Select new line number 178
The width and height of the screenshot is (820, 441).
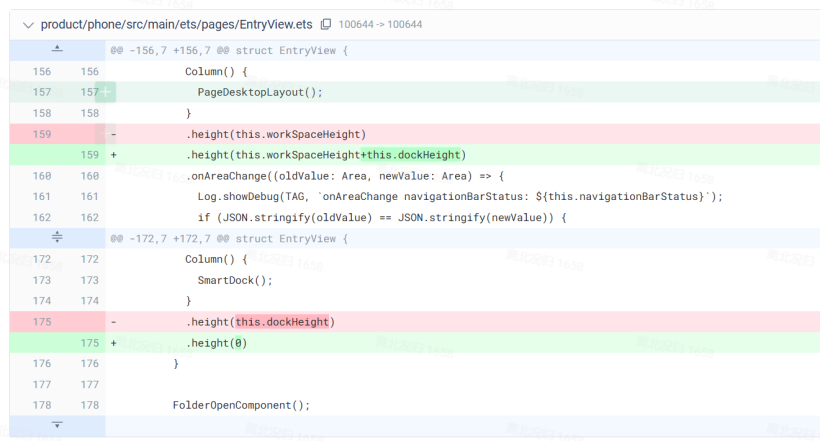click(89, 405)
